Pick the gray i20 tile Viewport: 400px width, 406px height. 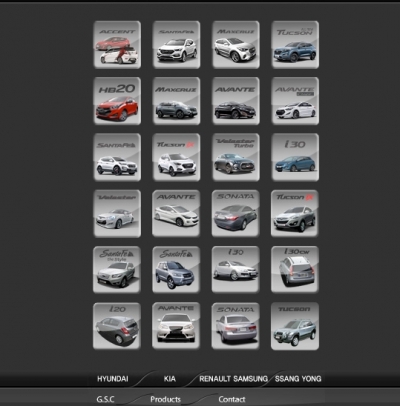pos(117,326)
